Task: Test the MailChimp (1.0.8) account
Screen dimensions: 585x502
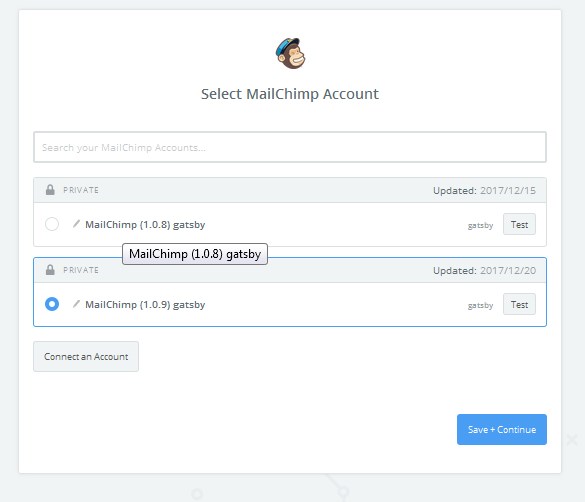Action: (519, 224)
